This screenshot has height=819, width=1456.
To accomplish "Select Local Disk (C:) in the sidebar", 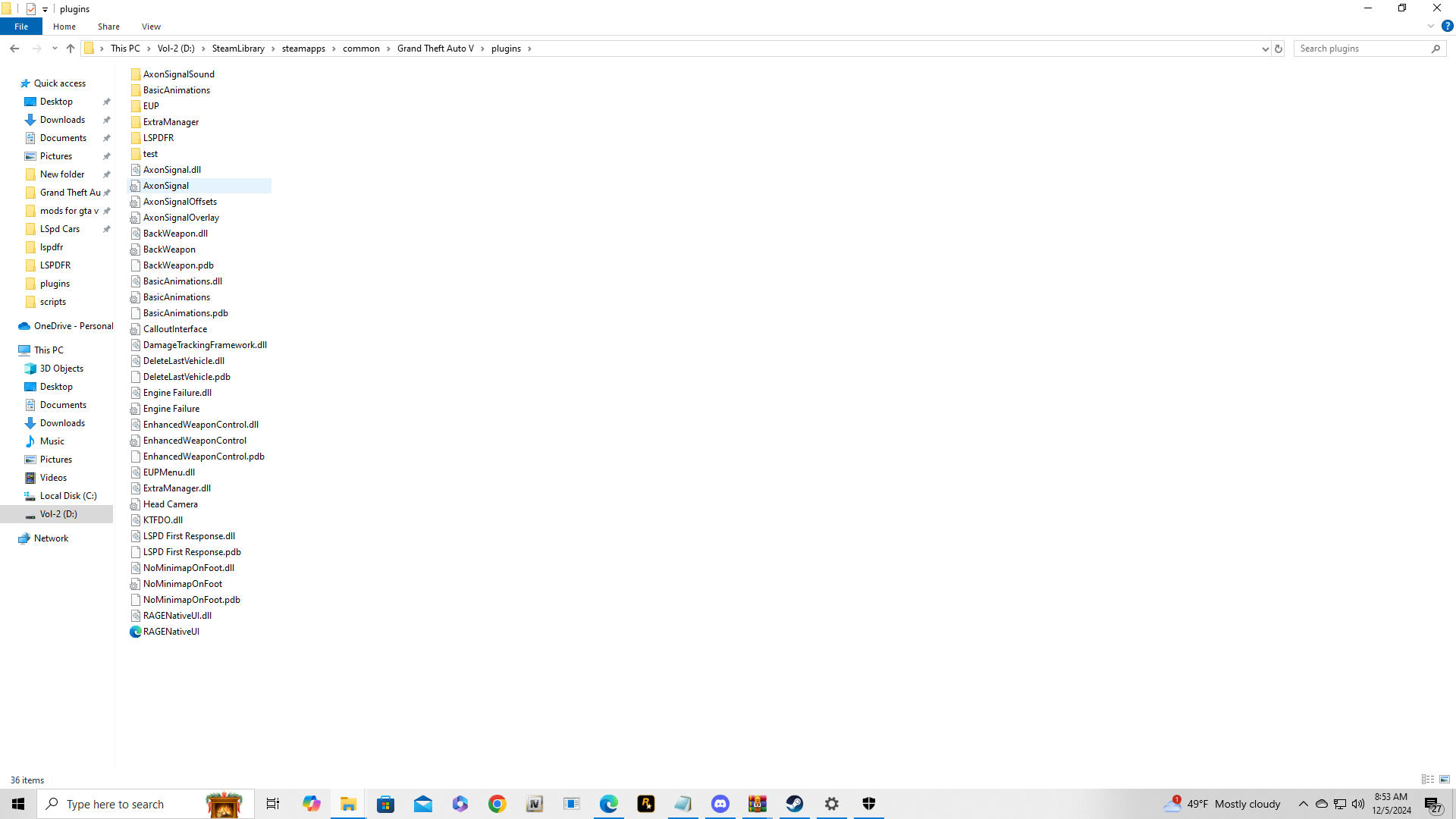I will pos(68,496).
